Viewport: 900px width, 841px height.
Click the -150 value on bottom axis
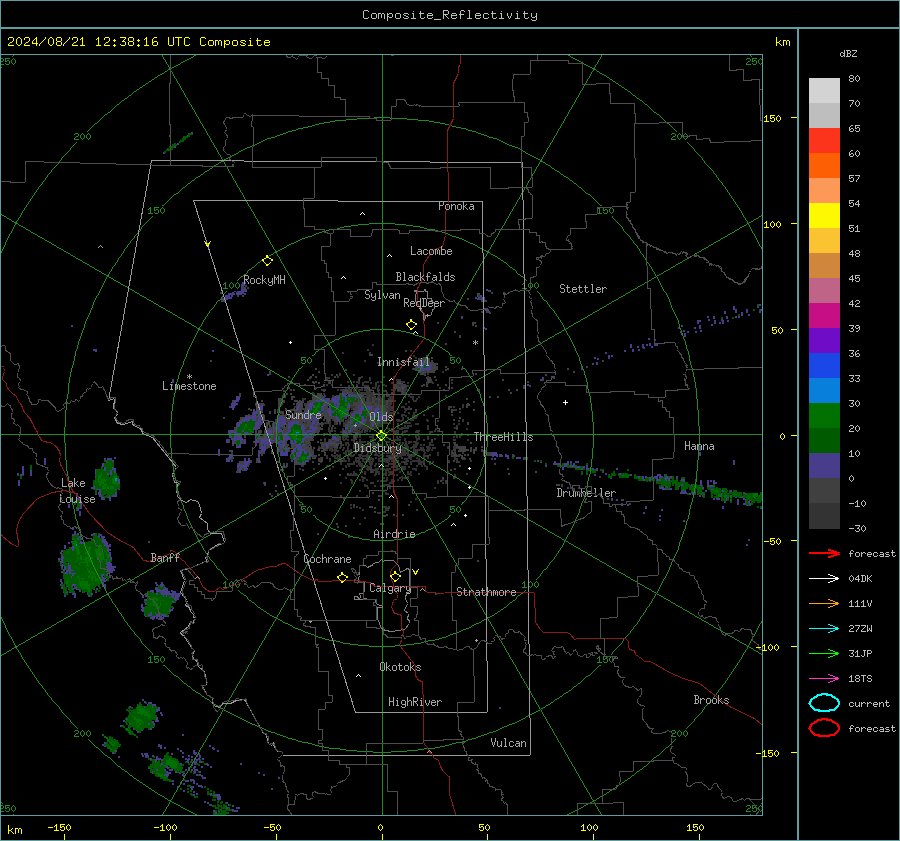pyautogui.click(x=59, y=827)
